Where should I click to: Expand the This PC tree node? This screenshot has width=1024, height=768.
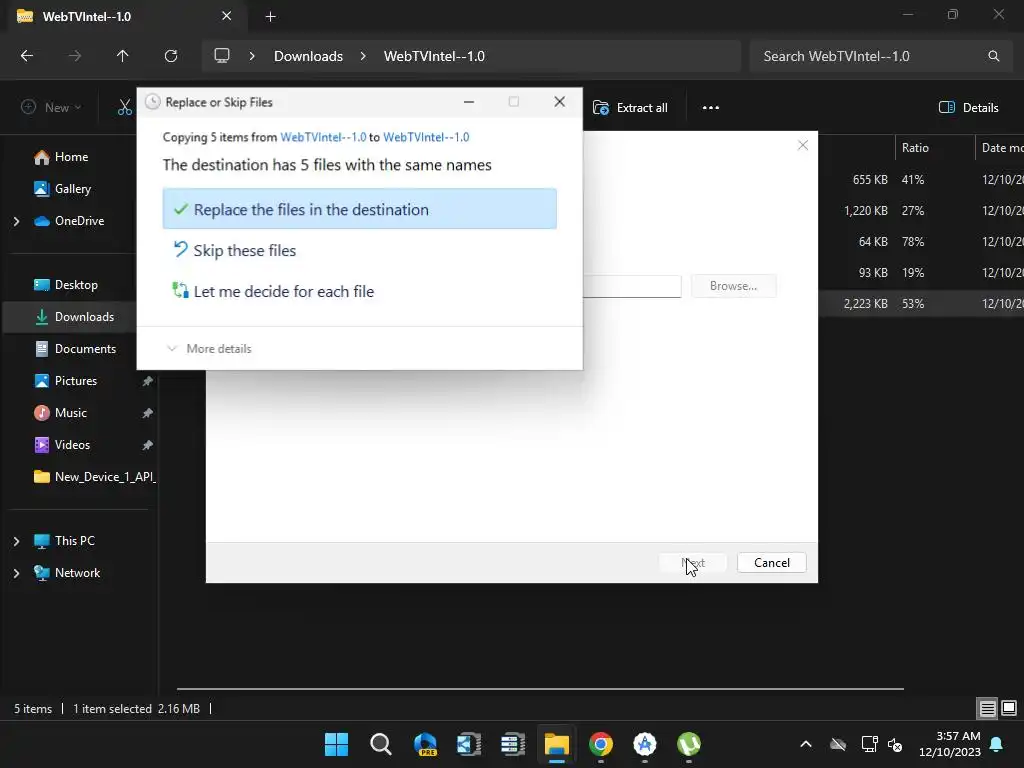pyautogui.click(x=16, y=541)
